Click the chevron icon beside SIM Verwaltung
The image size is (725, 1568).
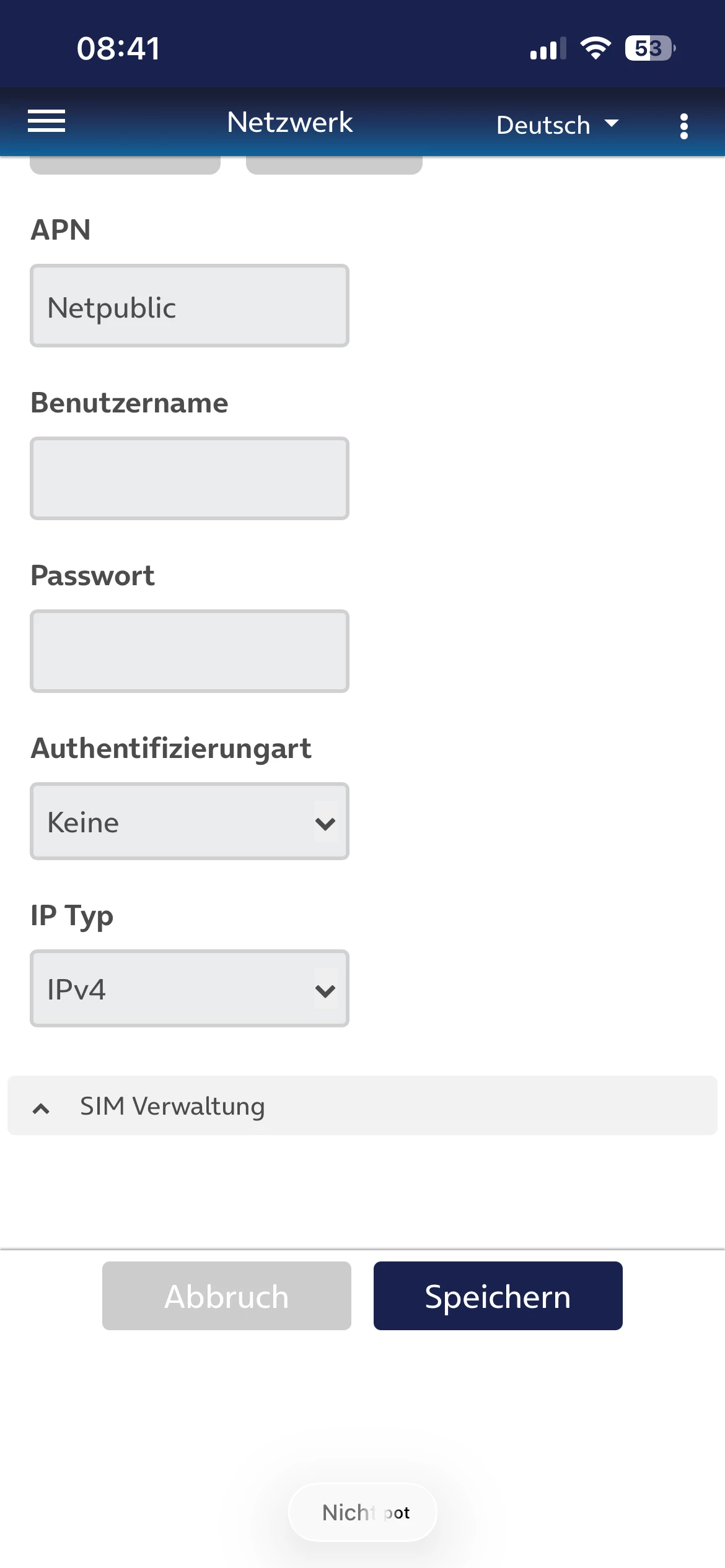[x=41, y=1108]
